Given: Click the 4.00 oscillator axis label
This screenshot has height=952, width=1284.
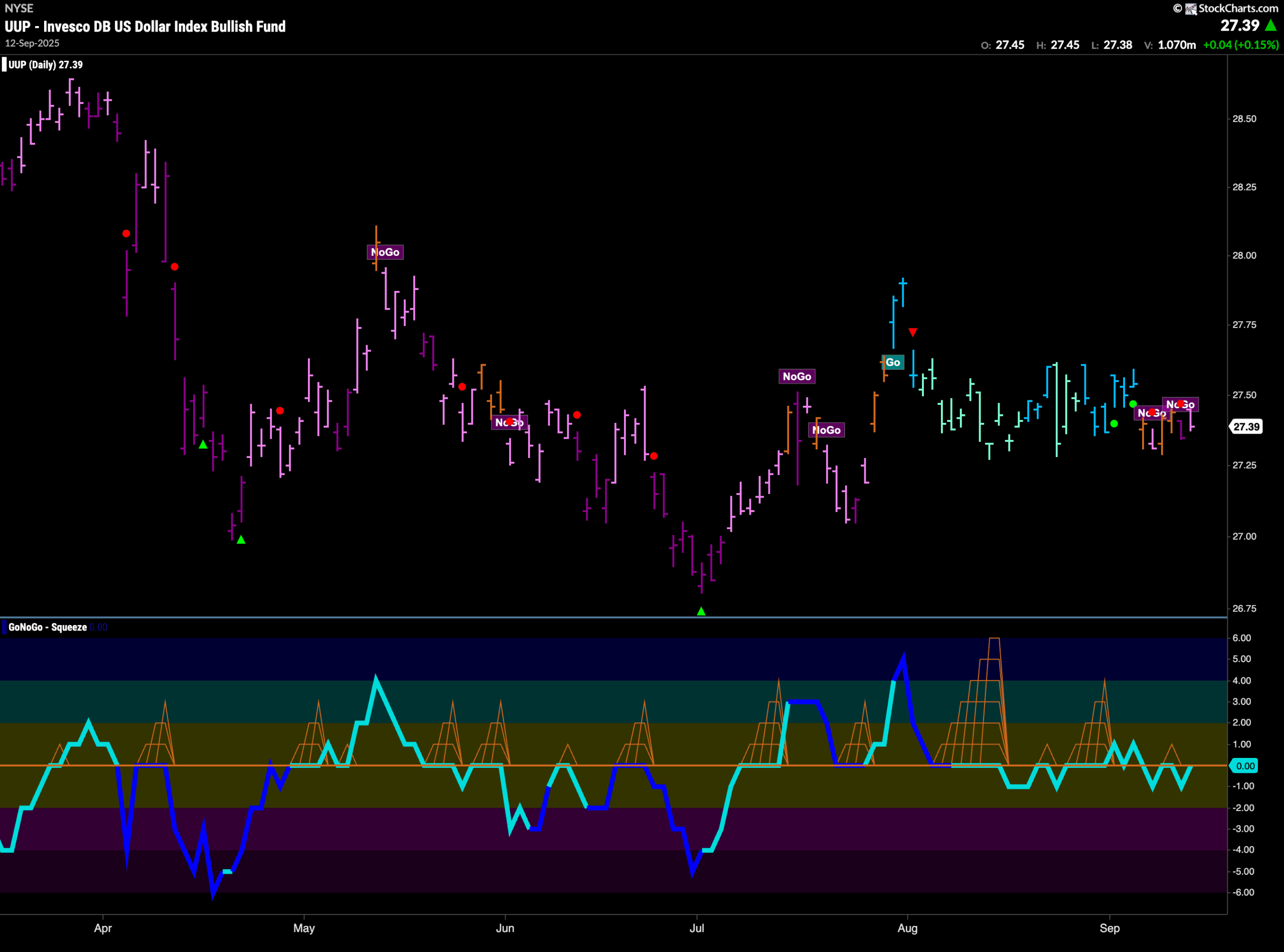Looking at the screenshot, I should tap(1241, 681).
